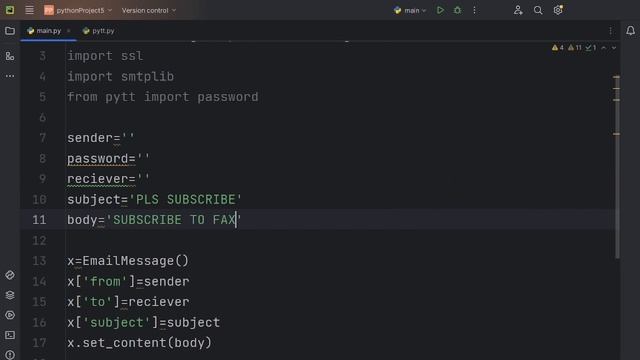Click line number 7 in gutter
The height and width of the screenshot is (360, 640).
(42, 138)
